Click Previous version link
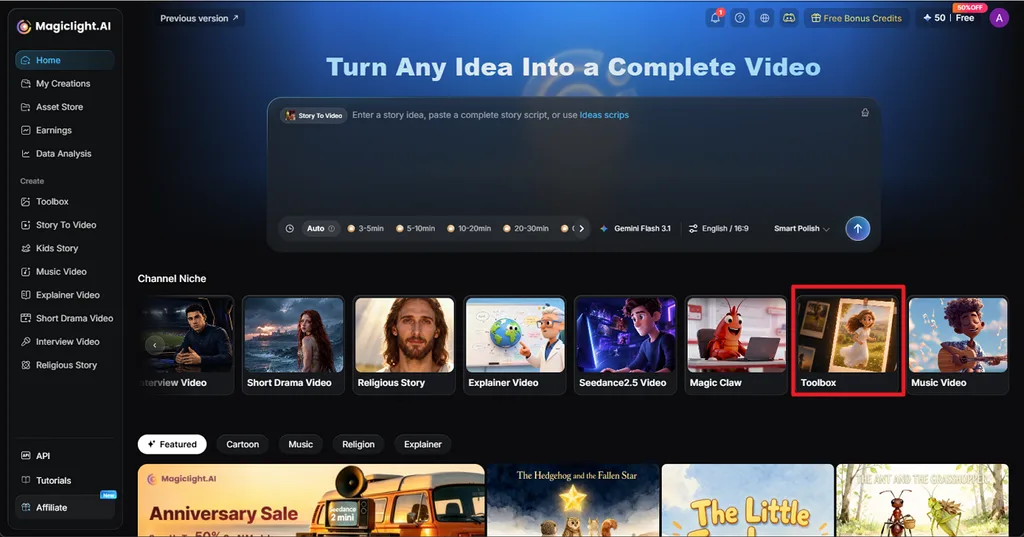1024x537 pixels. point(199,18)
